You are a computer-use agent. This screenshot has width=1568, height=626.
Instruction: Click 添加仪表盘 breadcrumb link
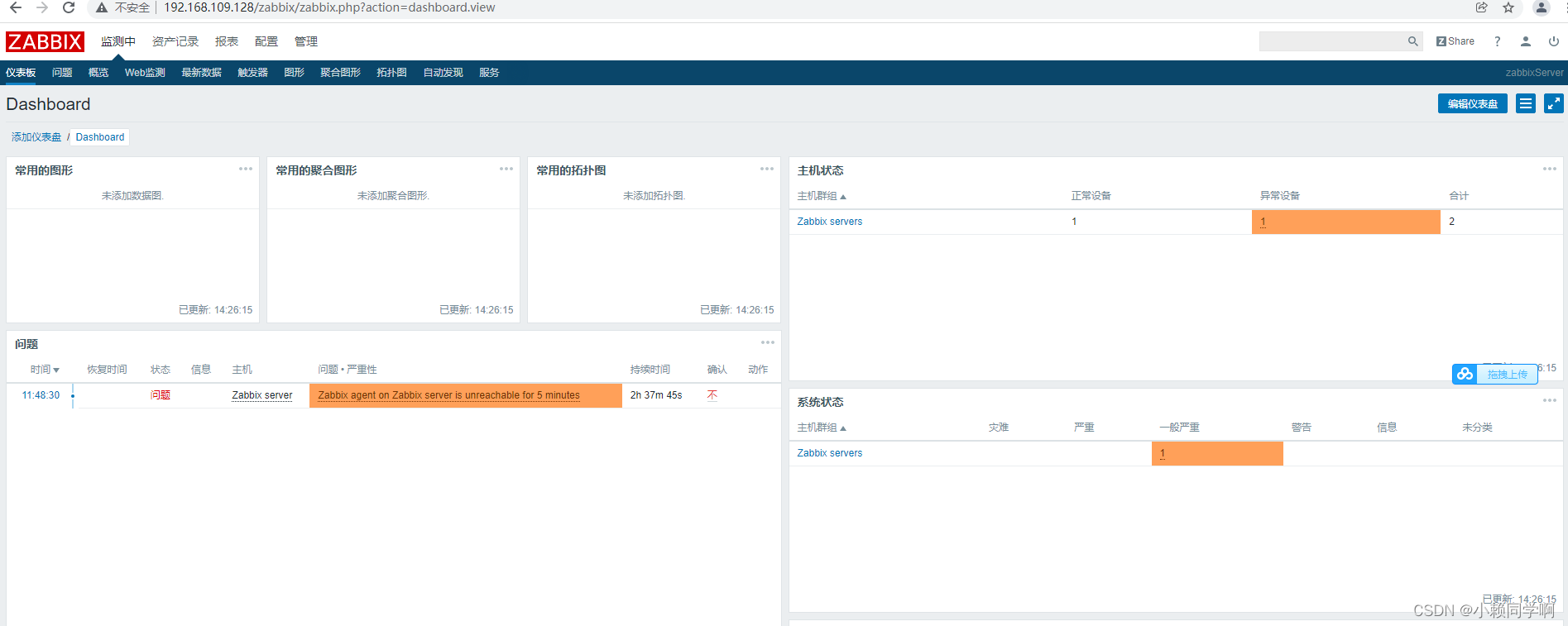click(36, 137)
